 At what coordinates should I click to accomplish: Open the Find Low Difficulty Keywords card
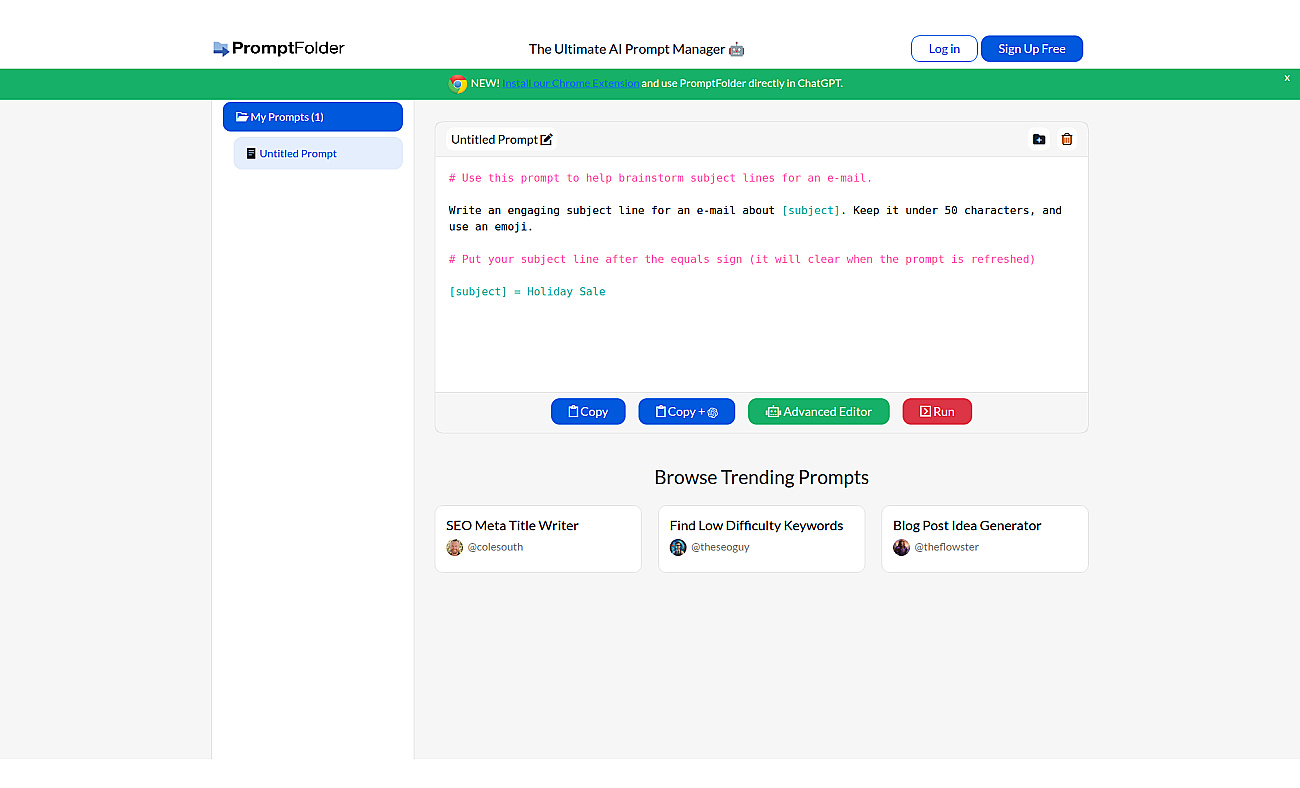tap(761, 539)
